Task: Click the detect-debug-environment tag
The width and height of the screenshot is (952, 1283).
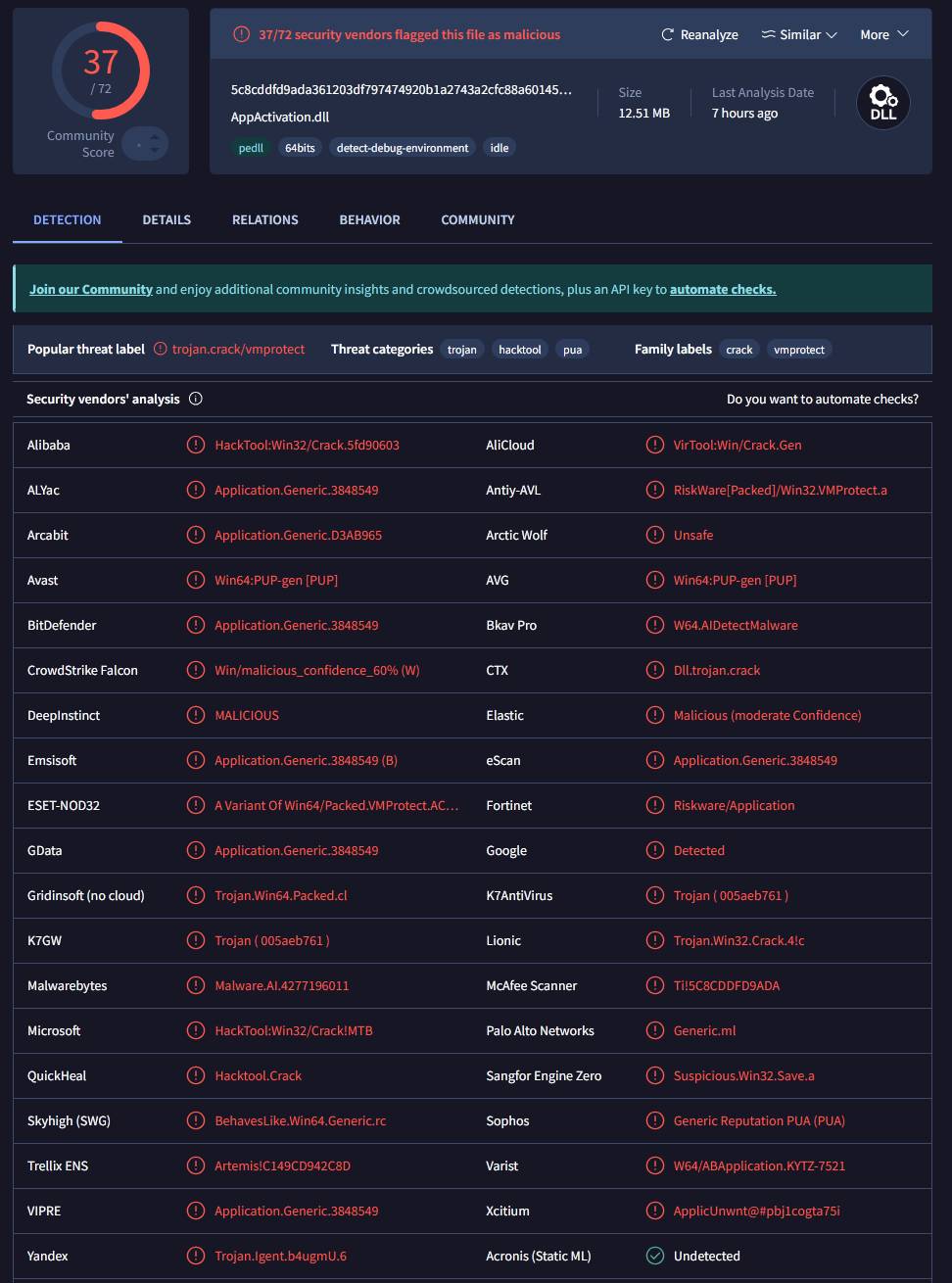Action: pyautogui.click(x=403, y=148)
